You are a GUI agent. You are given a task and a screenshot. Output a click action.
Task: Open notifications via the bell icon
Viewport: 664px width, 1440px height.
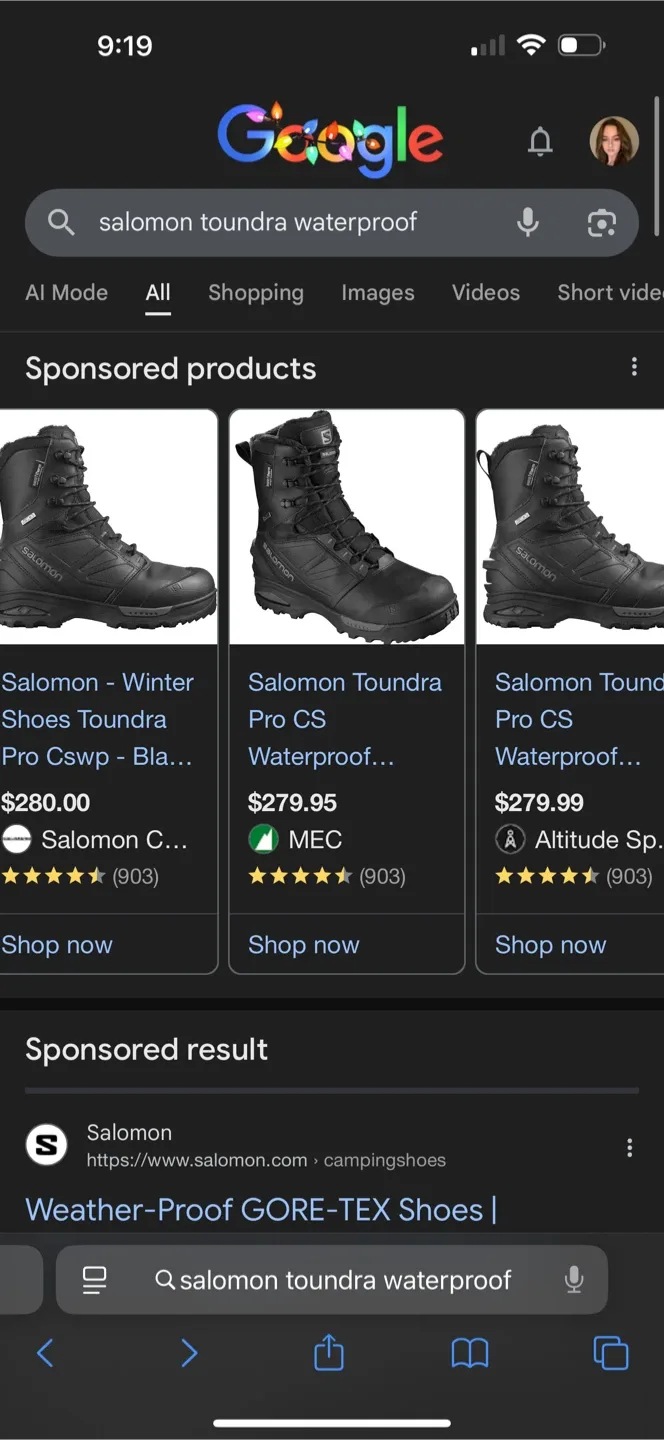click(540, 141)
